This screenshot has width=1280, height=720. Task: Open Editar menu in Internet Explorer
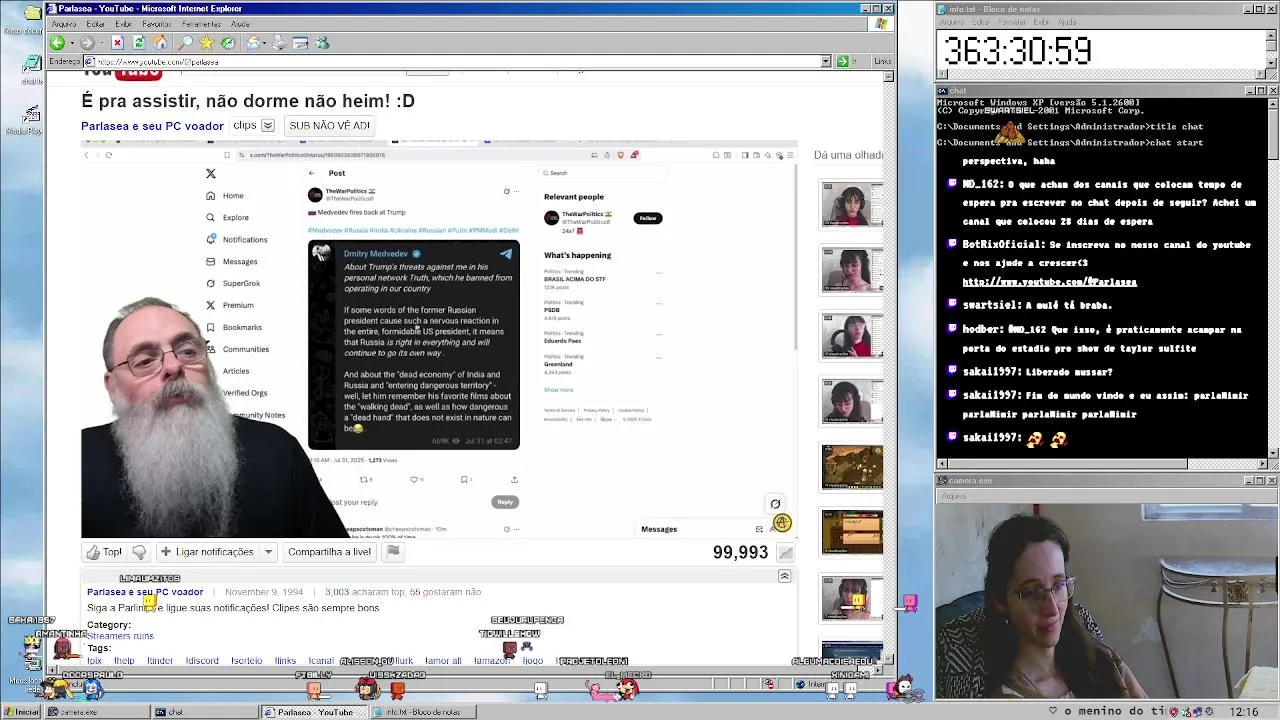tap(96, 24)
